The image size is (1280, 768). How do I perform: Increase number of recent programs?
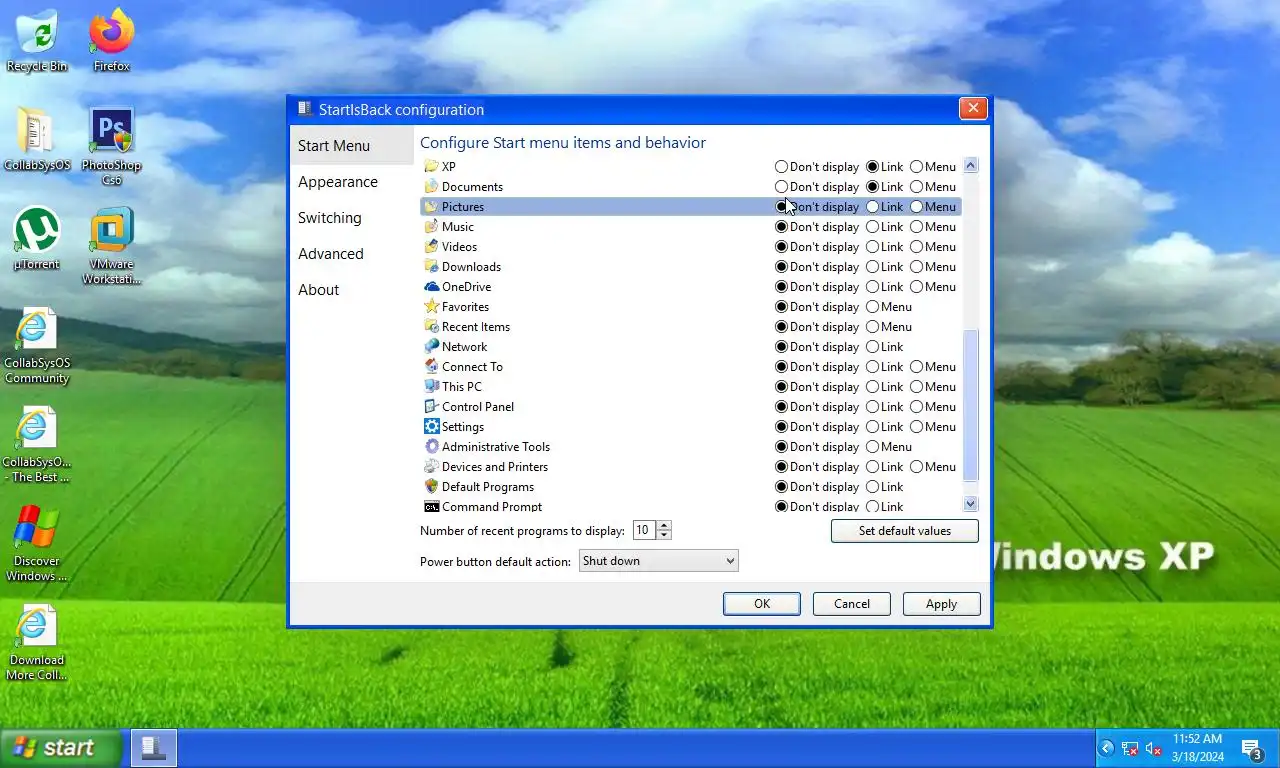click(665, 526)
